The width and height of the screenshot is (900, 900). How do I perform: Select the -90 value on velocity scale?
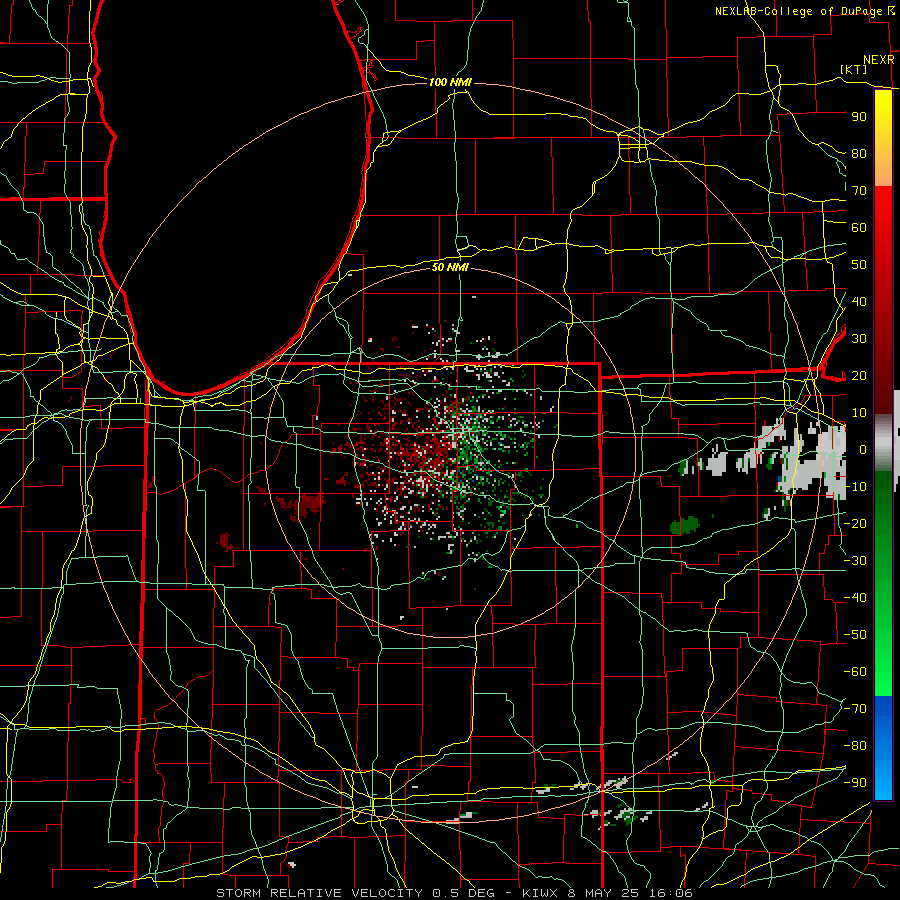(855, 783)
